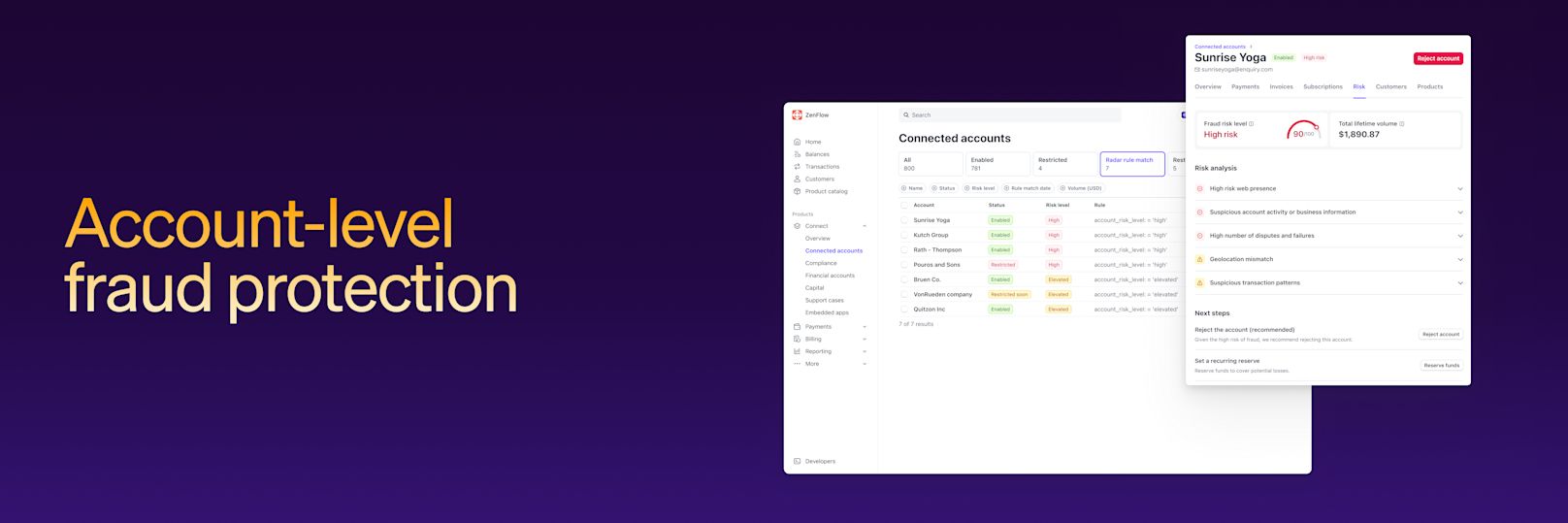The width and height of the screenshot is (1568, 523).
Task: Click the Search input field
Action: [1009, 114]
